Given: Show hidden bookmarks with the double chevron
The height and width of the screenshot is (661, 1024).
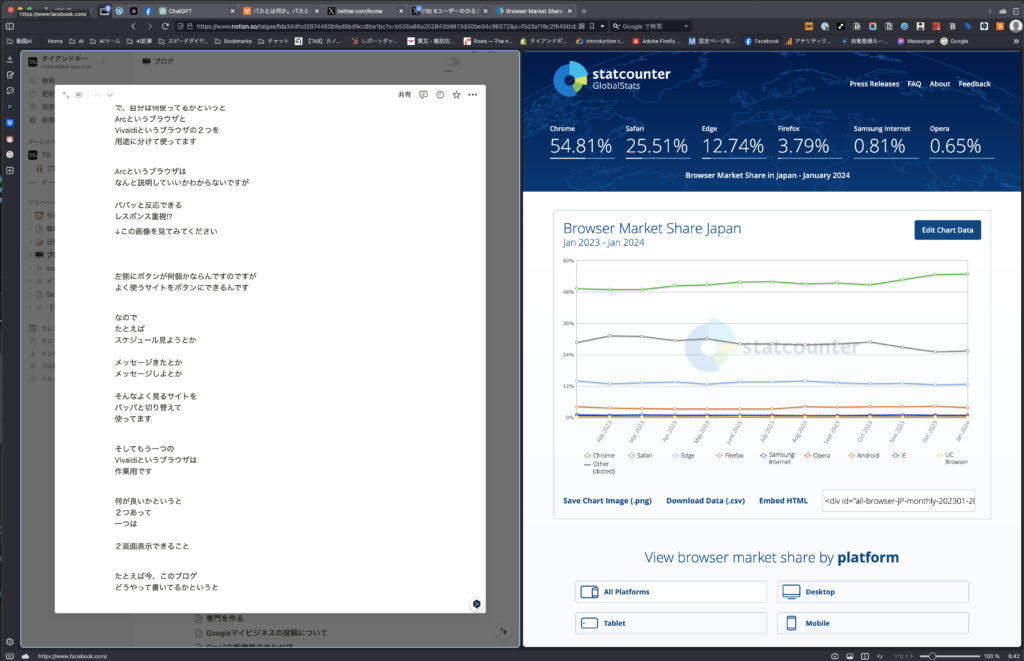Looking at the screenshot, I should [x=1016, y=41].
